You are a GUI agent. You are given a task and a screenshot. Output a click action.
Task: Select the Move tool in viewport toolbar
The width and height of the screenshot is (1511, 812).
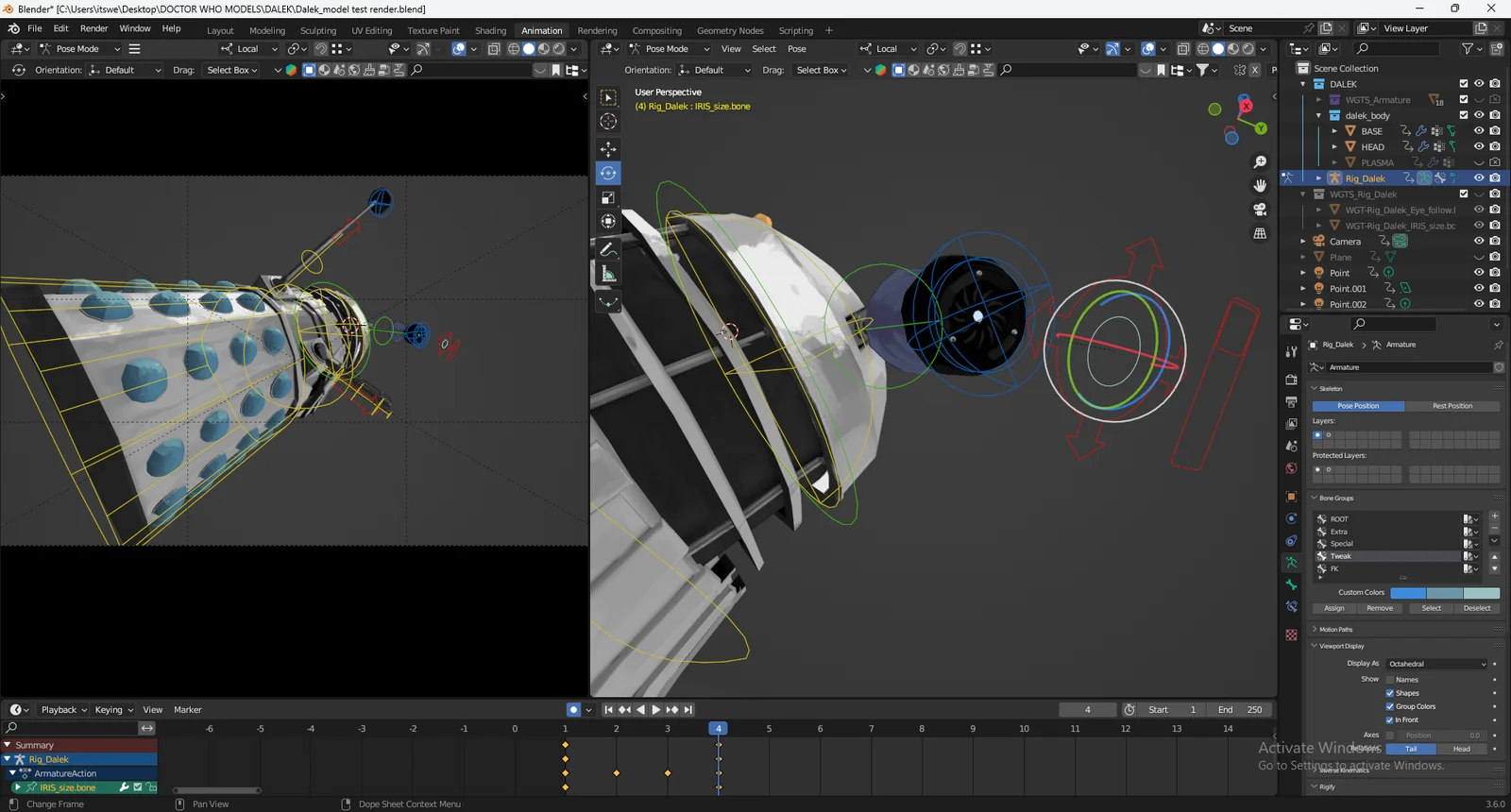608,149
